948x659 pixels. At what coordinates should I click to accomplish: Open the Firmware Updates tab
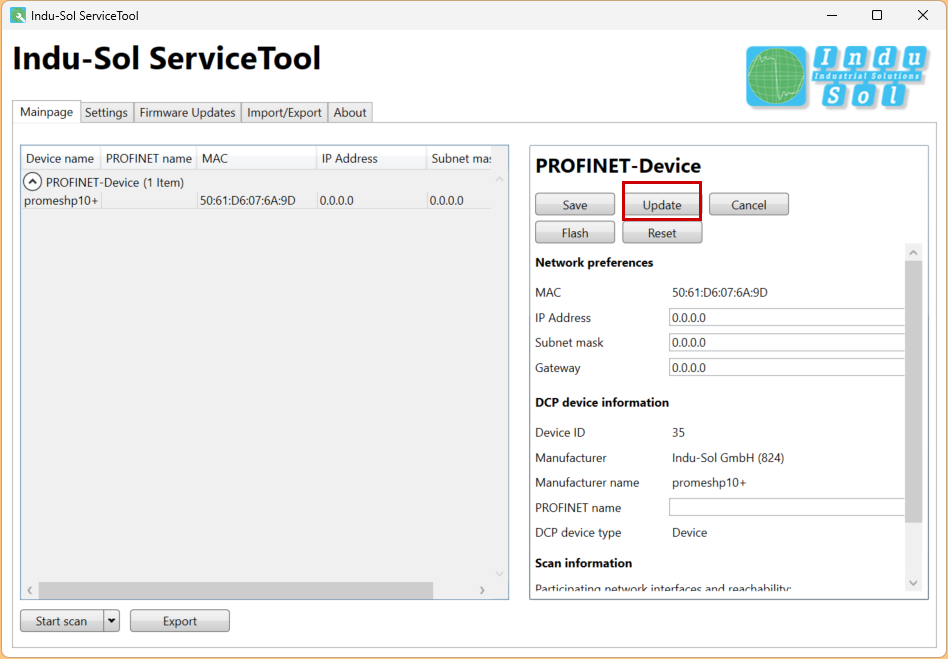(187, 112)
